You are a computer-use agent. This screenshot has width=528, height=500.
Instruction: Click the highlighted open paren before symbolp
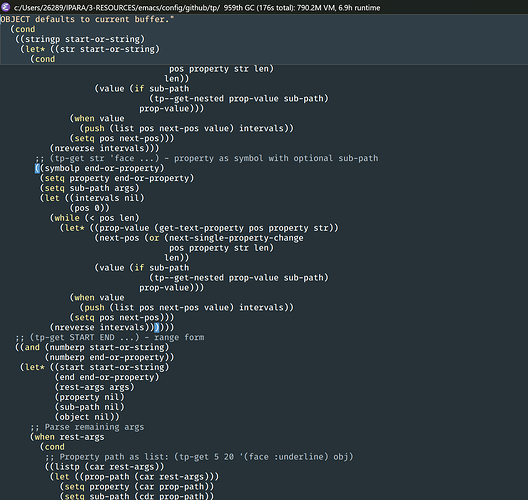pos(37,168)
